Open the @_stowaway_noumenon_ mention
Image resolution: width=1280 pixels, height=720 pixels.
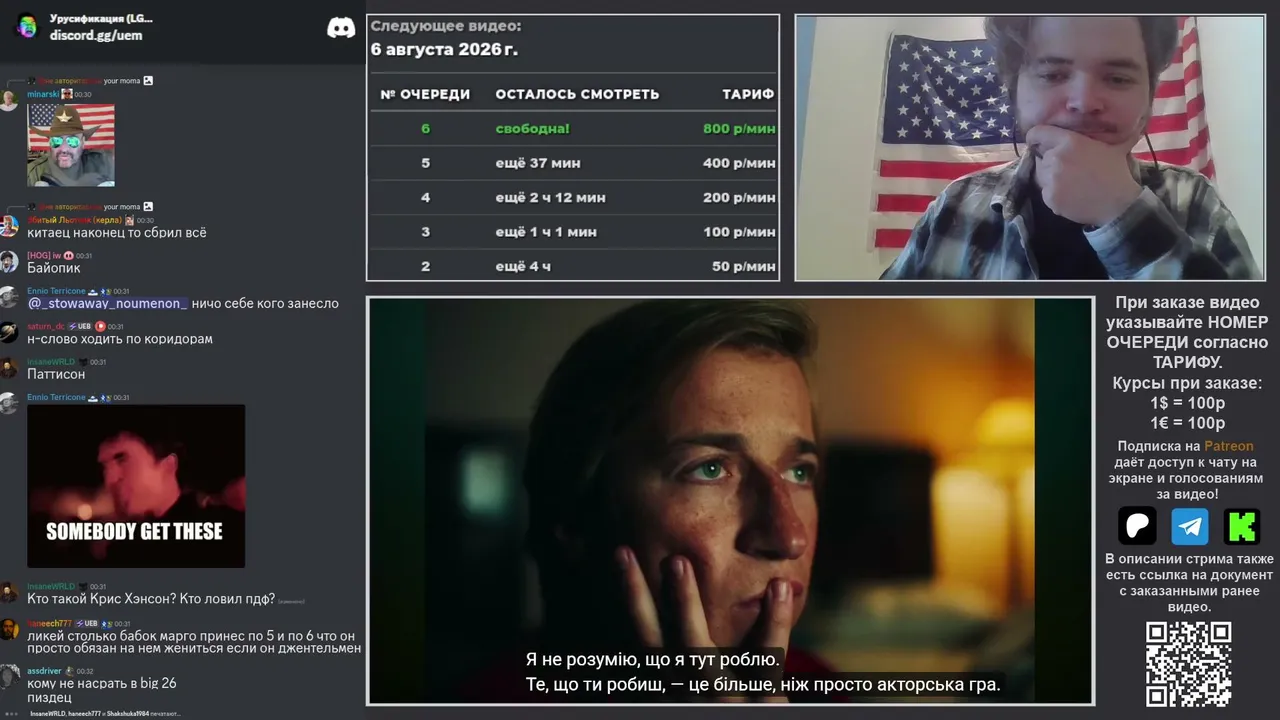107,303
